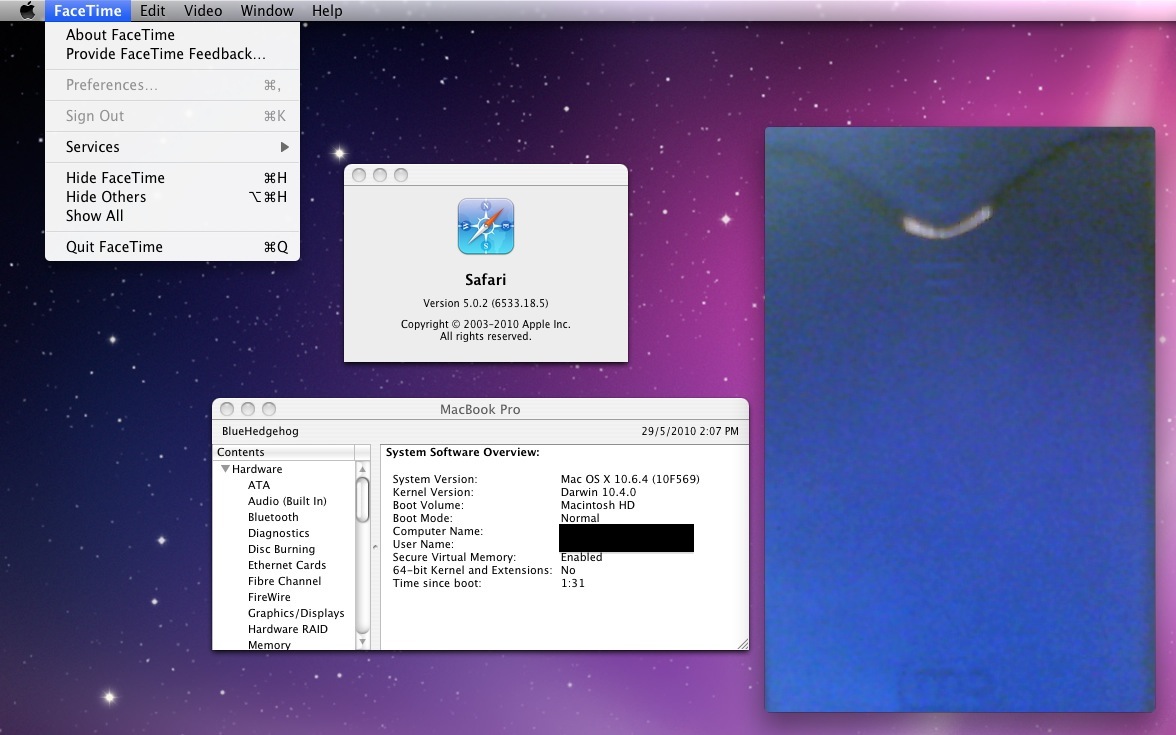Click Mac OS X 10.6.4 (10F569) value
The width and height of the screenshot is (1176, 735).
coord(630,479)
